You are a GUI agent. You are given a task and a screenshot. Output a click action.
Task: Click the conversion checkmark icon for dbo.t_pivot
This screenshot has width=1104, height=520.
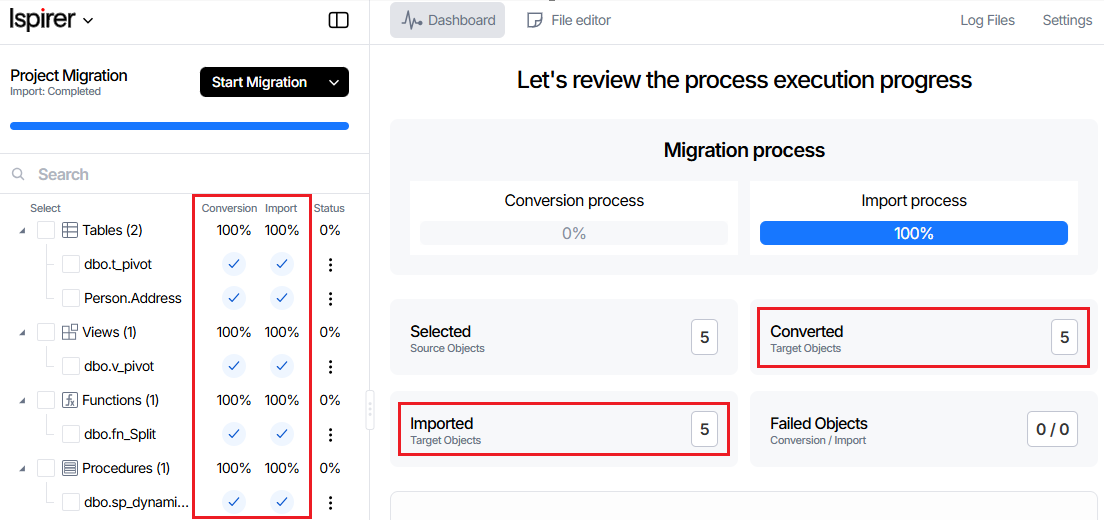[234, 265]
